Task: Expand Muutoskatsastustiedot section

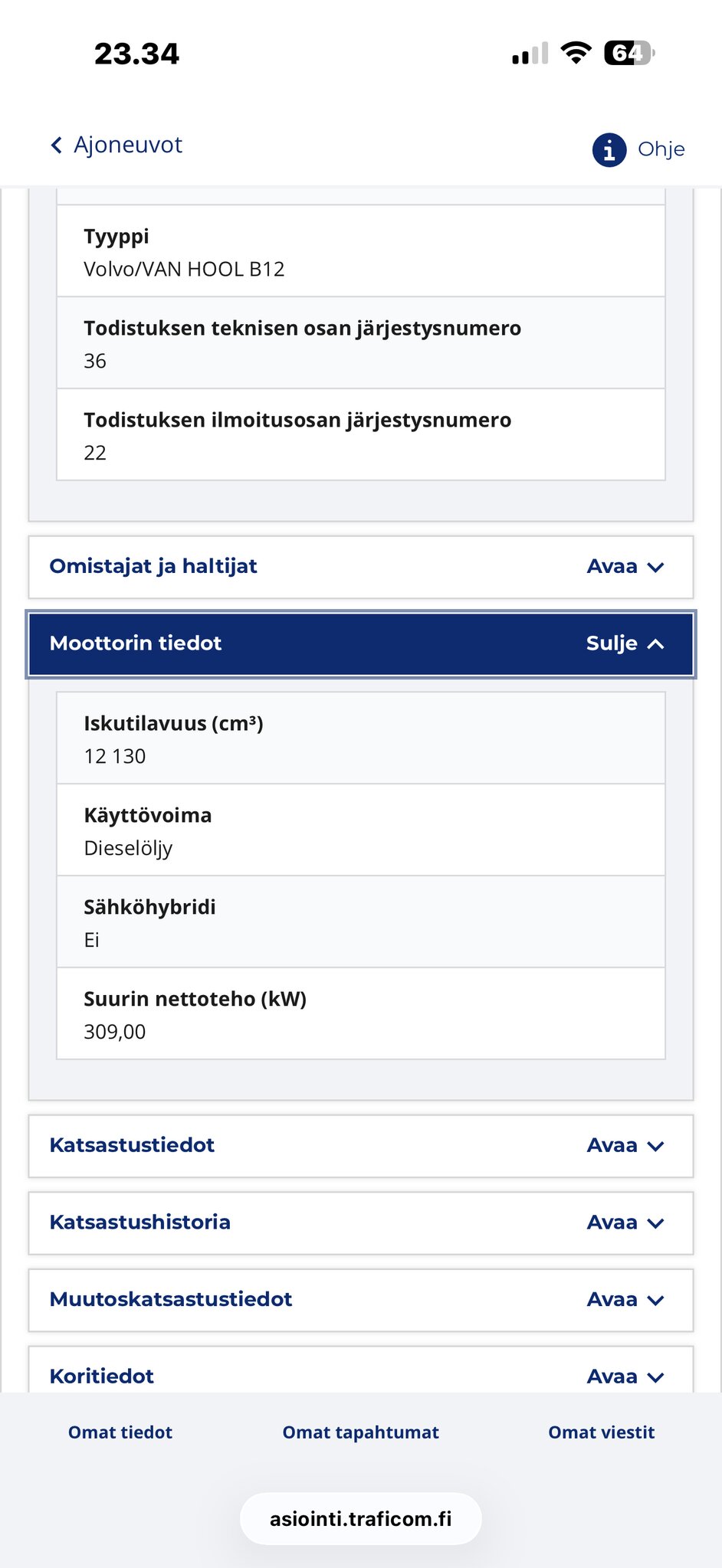Action: (x=360, y=1300)
